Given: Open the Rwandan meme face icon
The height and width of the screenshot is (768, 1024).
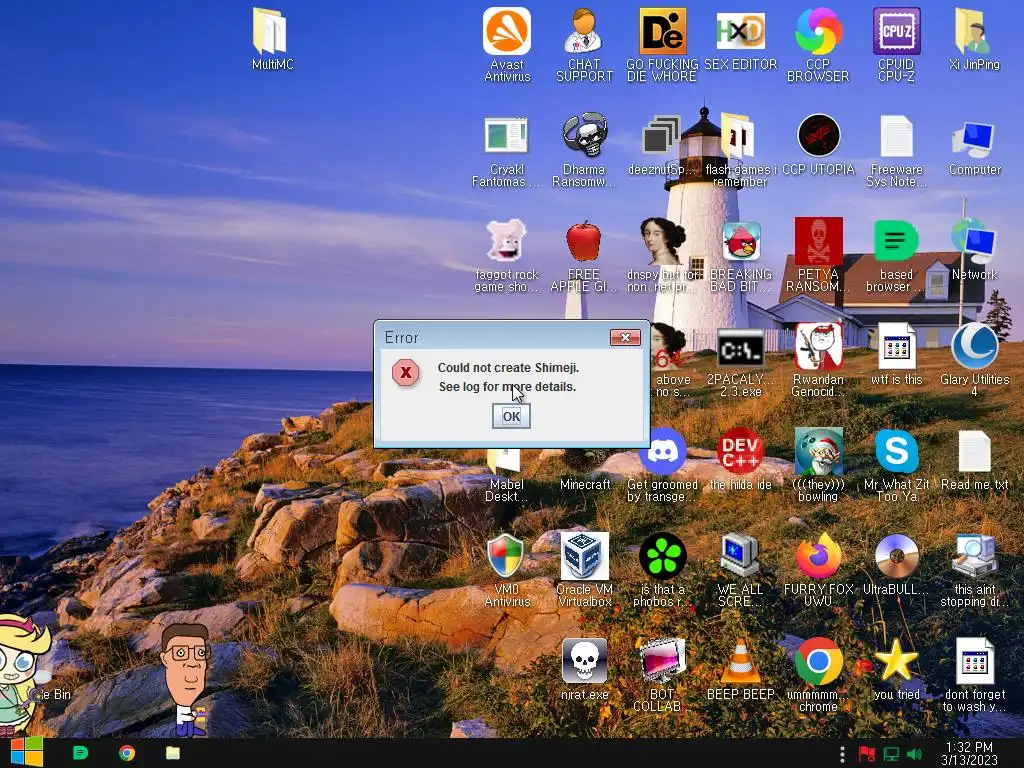Looking at the screenshot, I should (x=818, y=346).
